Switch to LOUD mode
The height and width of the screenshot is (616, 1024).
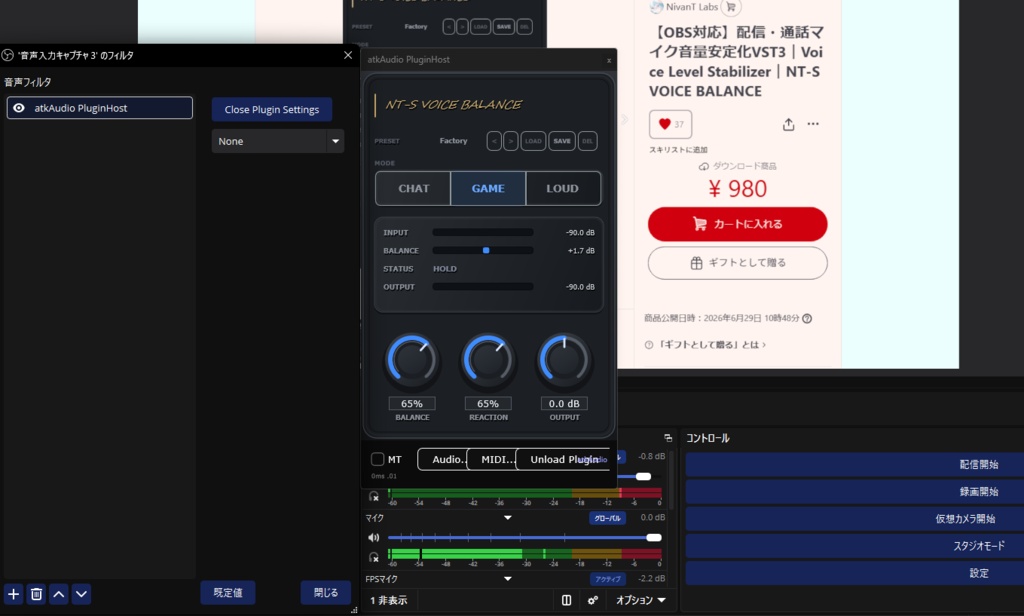(562, 188)
